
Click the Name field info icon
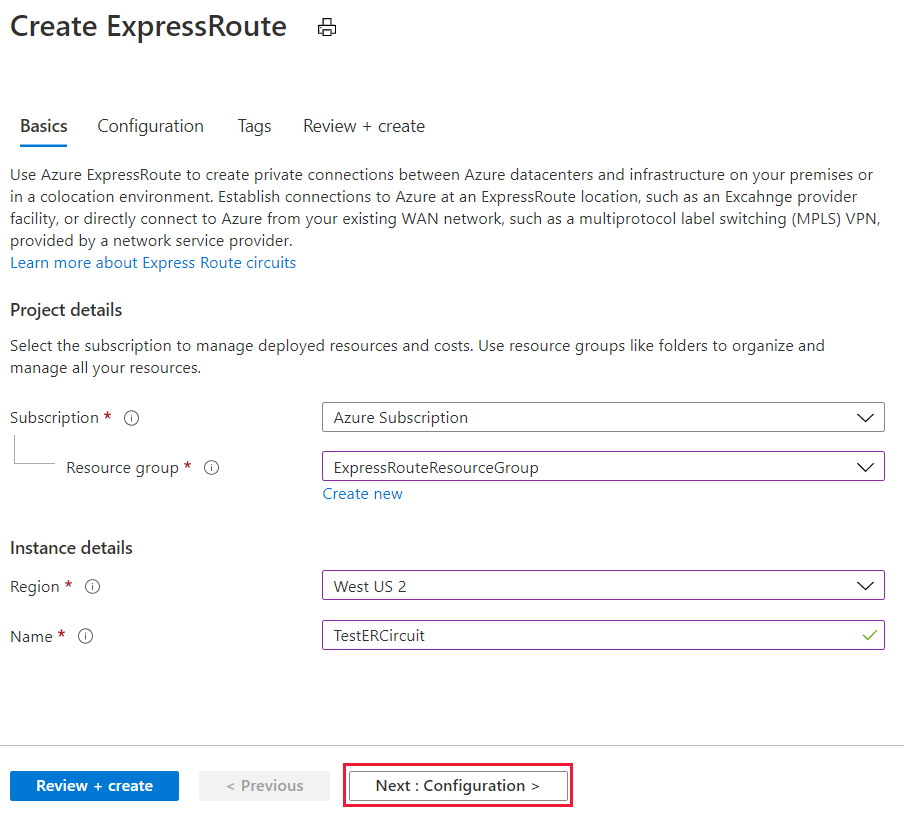point(86,636)
